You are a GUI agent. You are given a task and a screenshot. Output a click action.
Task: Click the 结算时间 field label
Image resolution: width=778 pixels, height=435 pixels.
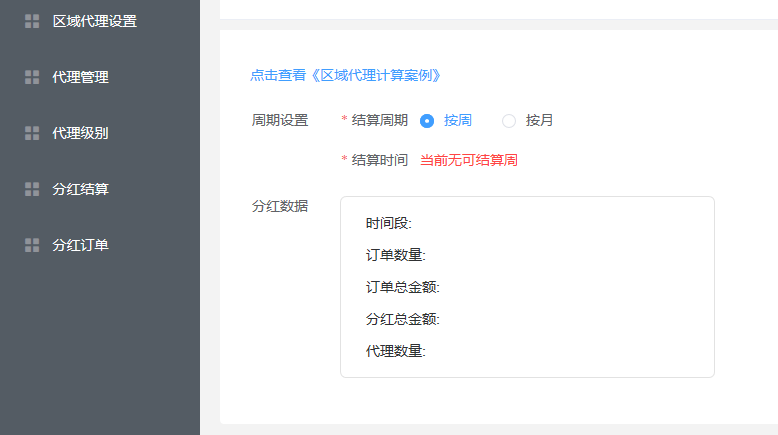(x=380, y=160)
